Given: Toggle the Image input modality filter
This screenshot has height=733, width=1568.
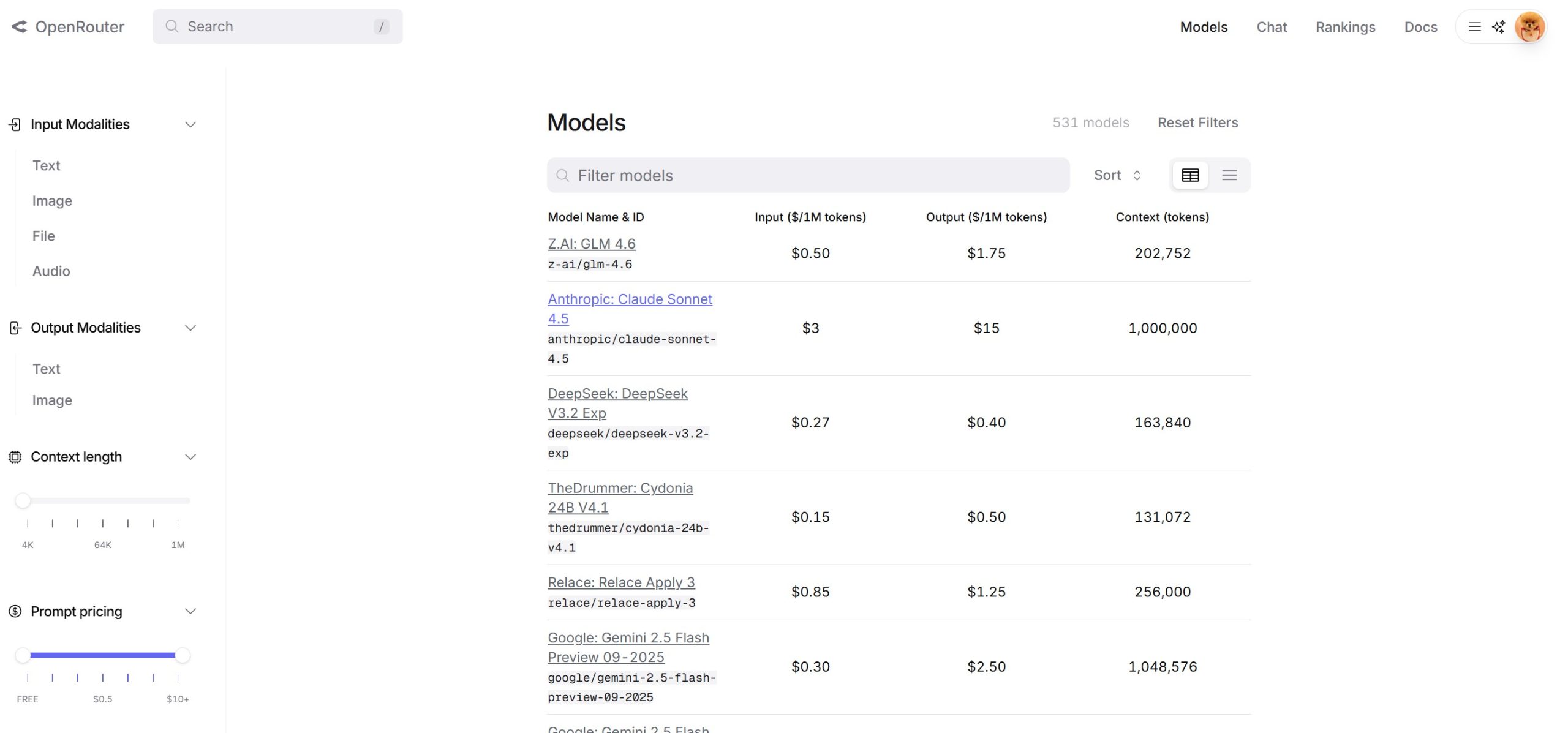Looking at the screenshot, I should 52,201.
